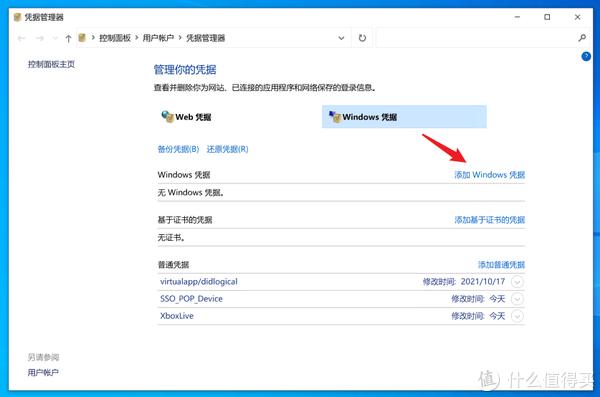Switch to Windows 凭据 tab

[404, 117]
